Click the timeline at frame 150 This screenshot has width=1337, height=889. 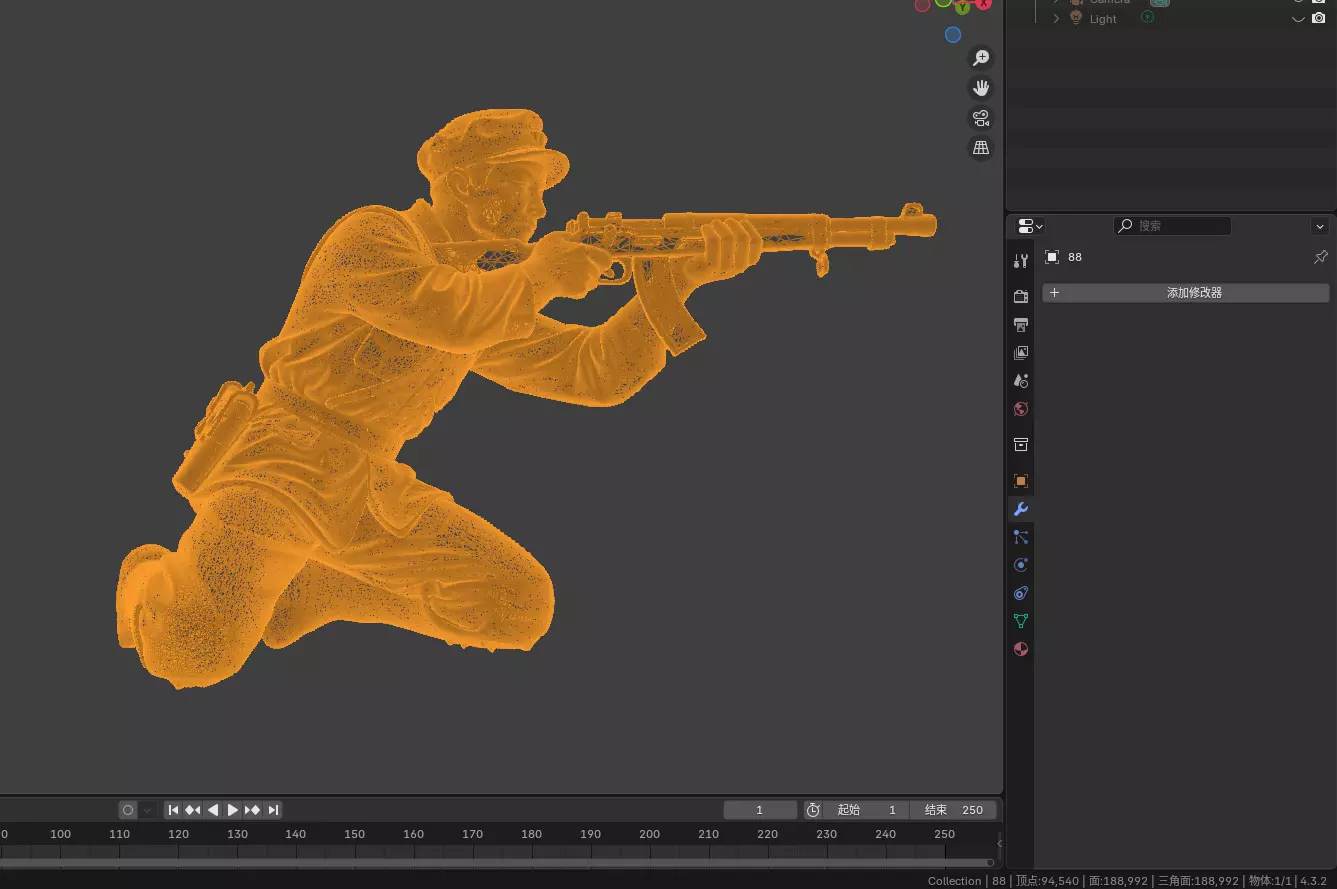(x=355, y=834)
